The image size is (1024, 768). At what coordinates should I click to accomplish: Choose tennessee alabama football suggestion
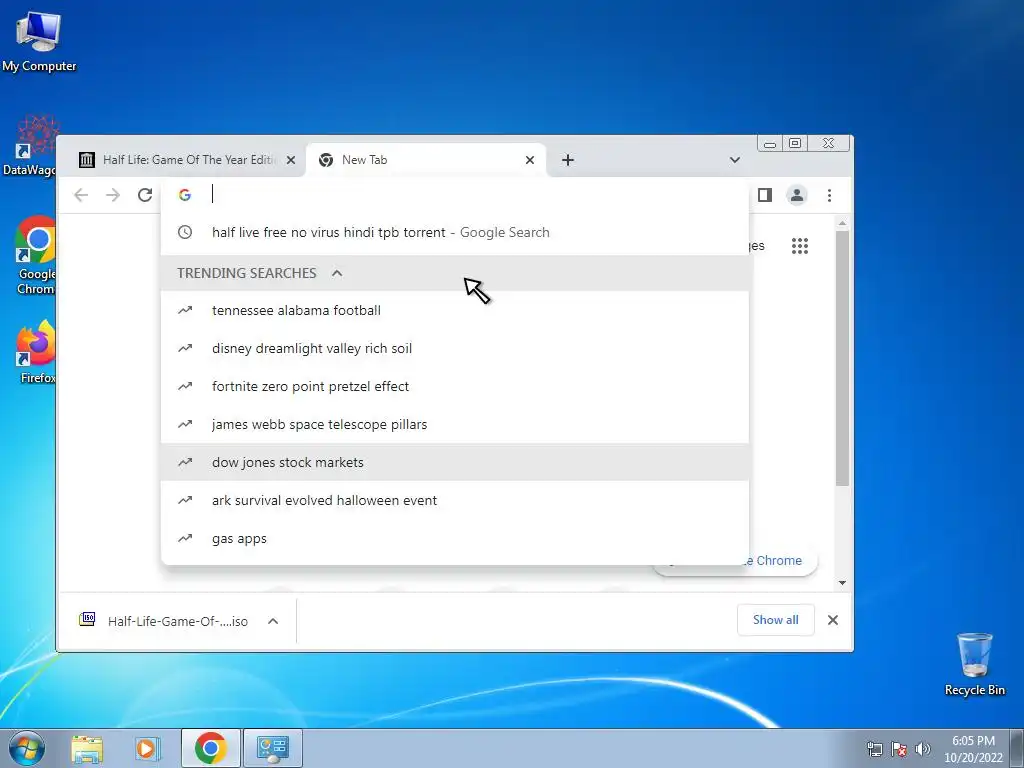coord(455,310)
